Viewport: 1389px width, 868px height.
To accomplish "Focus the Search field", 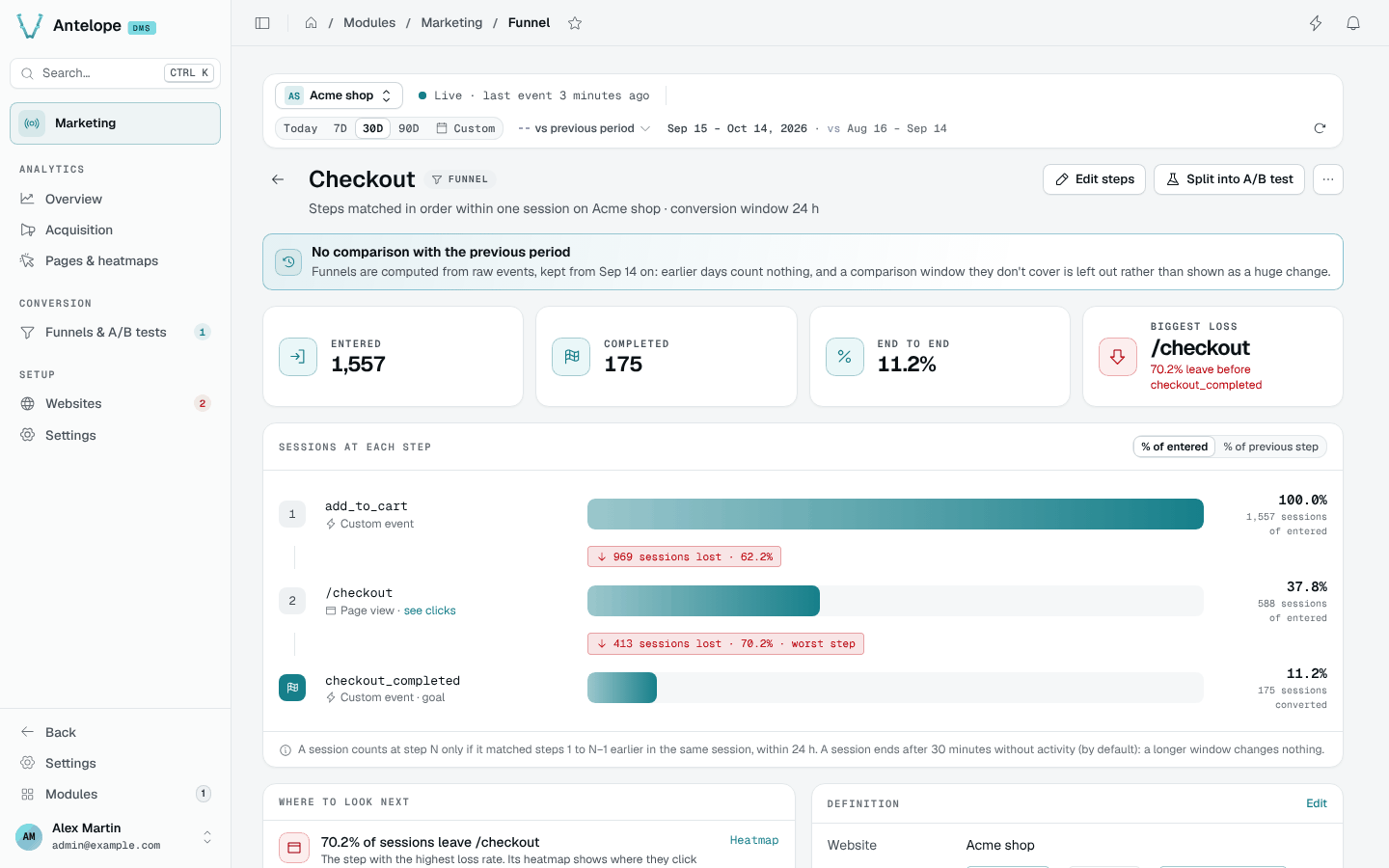I will [115, 73].
